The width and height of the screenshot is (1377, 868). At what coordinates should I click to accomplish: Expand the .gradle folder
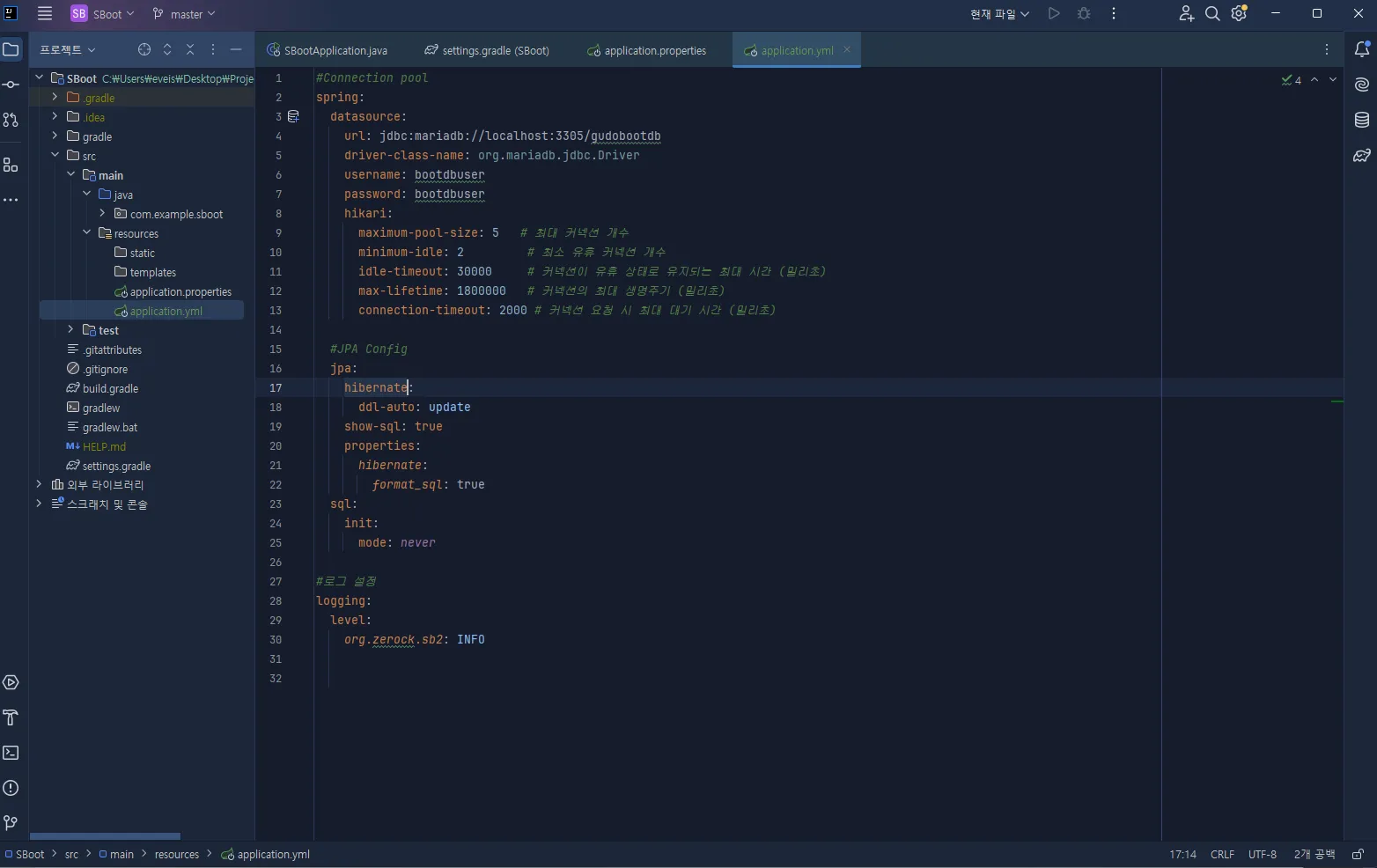(x=55, y=97)
